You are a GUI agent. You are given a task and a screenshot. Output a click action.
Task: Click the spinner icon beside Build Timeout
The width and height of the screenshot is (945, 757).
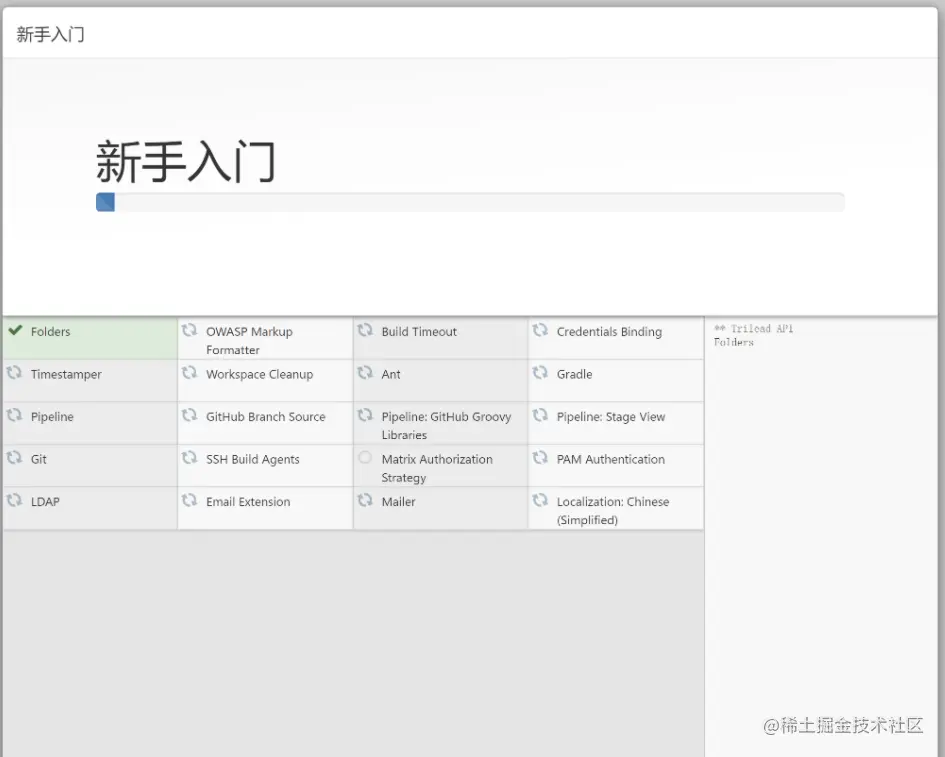point(365,330)
